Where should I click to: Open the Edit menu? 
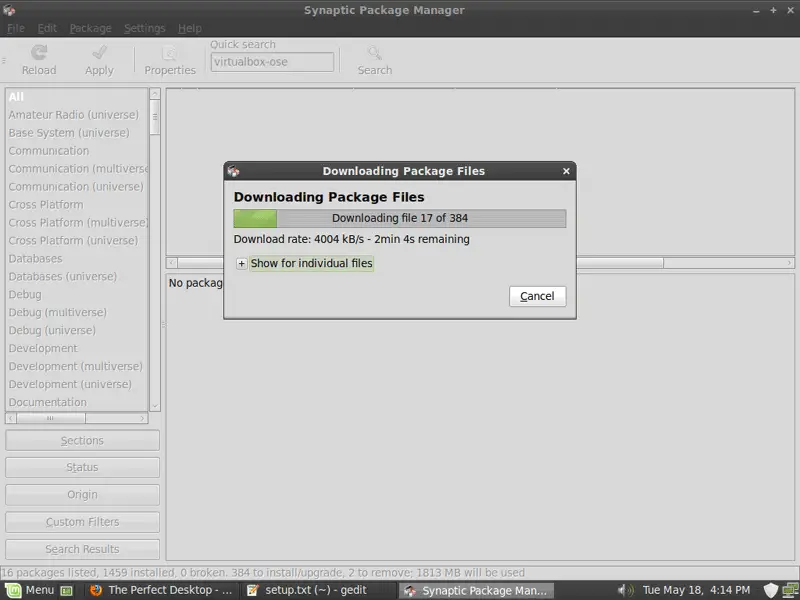click(x=47, y=29)
